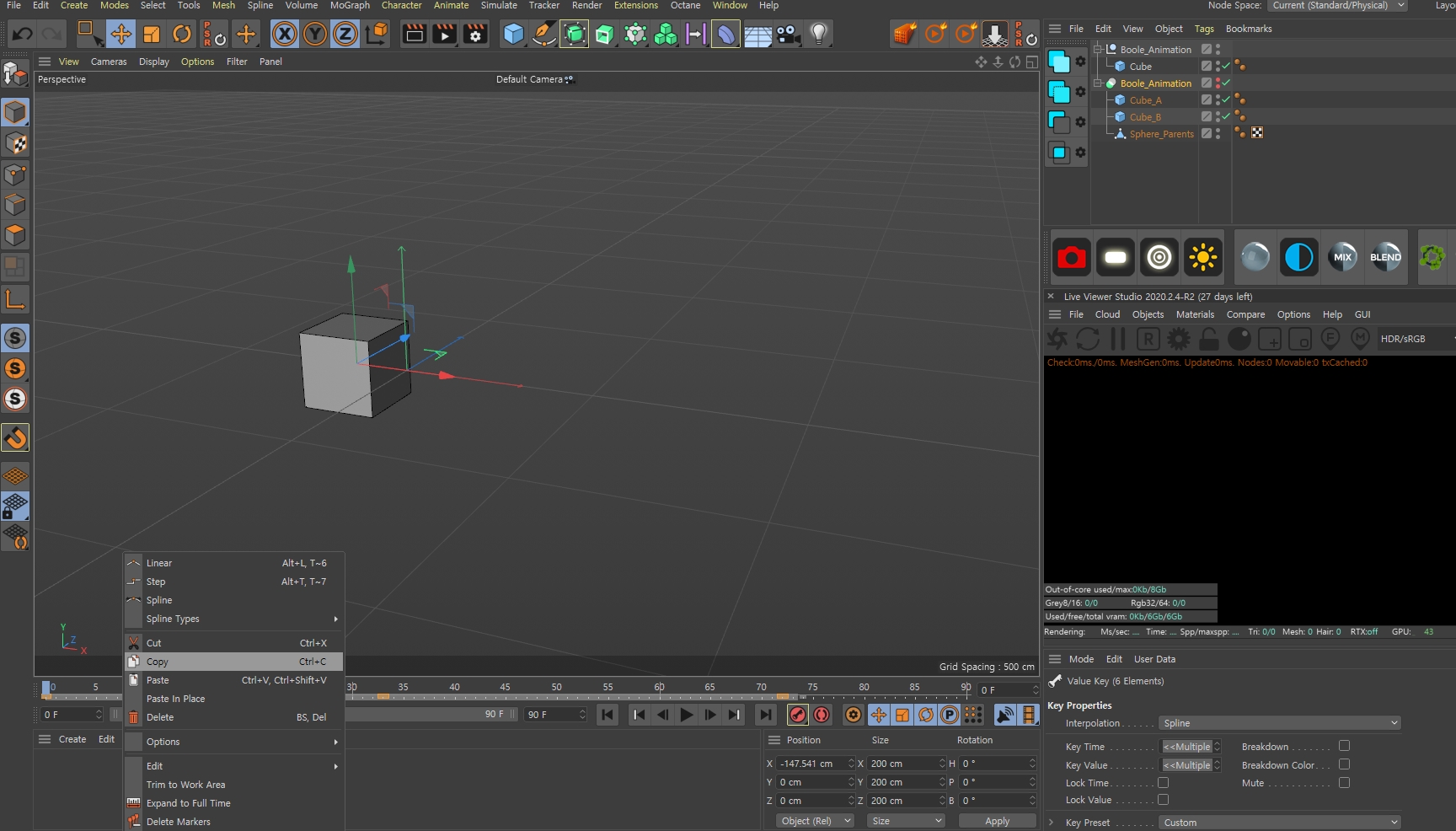Add a Cube primitive object
Screen dimensions: 1456x831
pos(513,35)
